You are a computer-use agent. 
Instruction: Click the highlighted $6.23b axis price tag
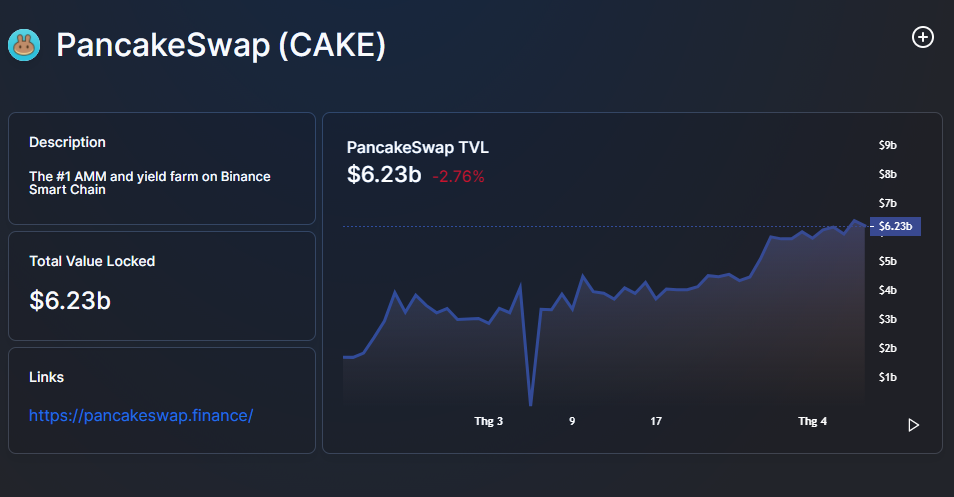[895, 226]
